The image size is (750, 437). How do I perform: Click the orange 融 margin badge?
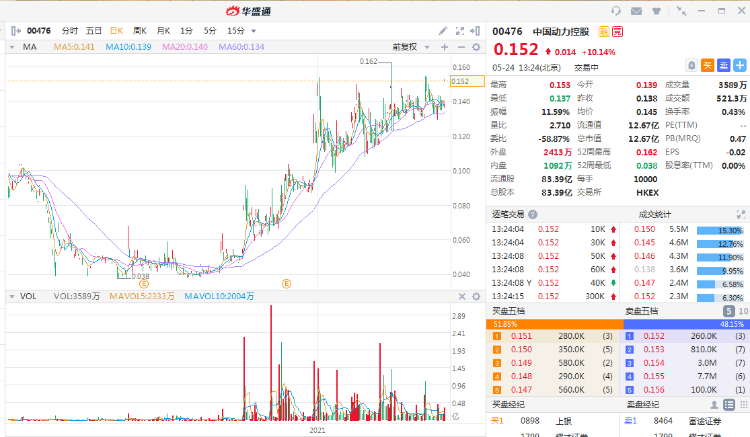(604, 32)
